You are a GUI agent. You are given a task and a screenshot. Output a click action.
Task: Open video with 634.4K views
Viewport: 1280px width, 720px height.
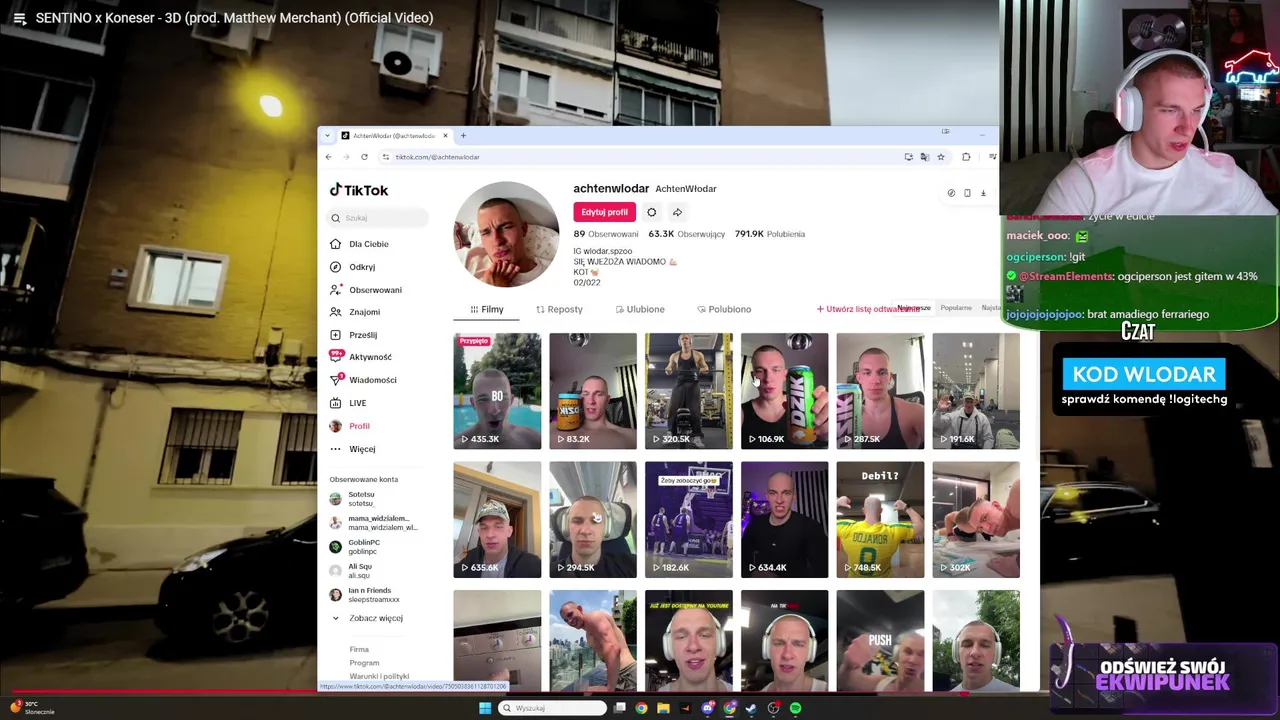(x=785, y=519)
